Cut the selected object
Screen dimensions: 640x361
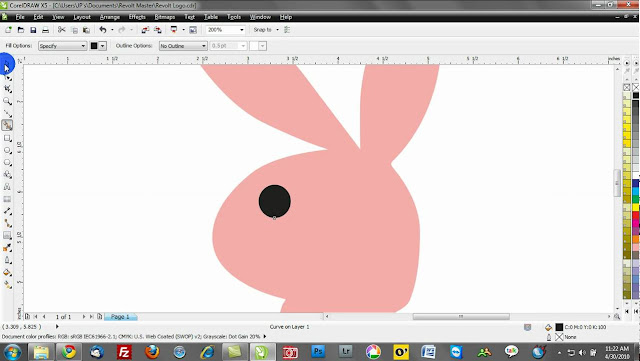tap(62, 30)
